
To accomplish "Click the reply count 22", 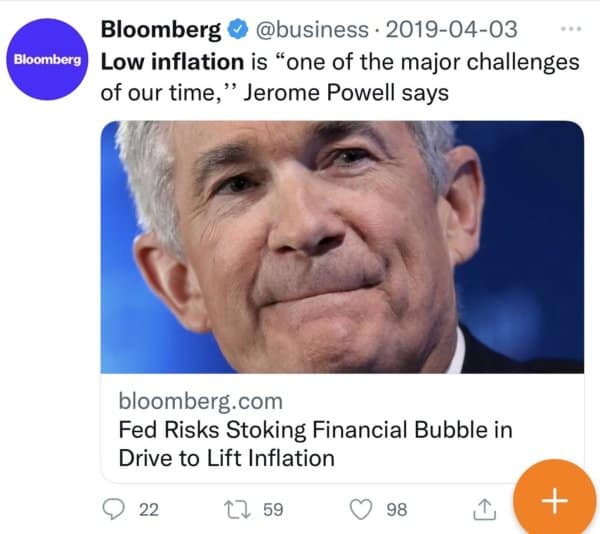I will point(148,510).
